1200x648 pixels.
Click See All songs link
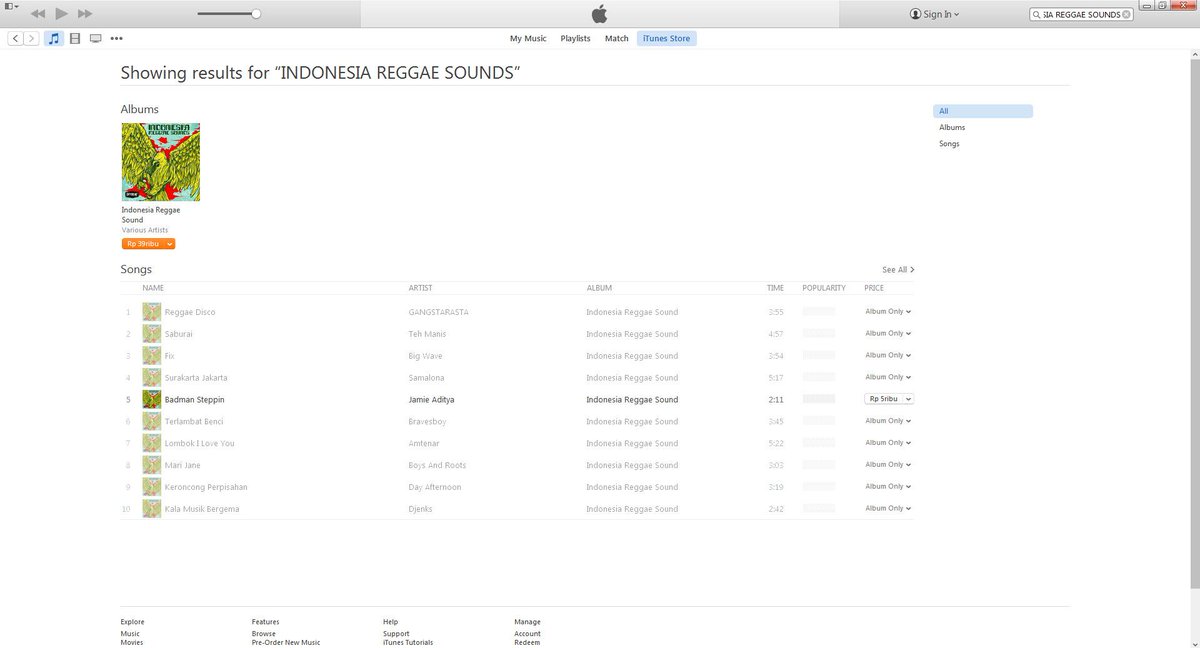click(898, 270)
